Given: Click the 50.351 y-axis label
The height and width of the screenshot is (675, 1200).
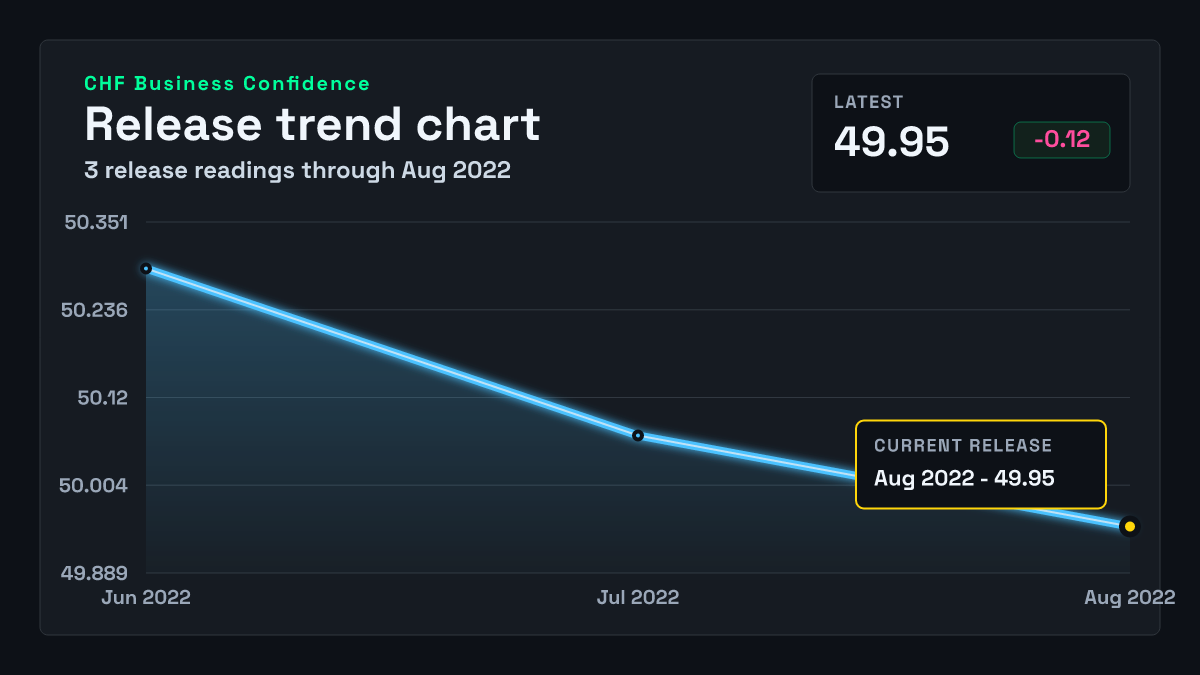Looking at the screenshot, I should click(96, 222).
